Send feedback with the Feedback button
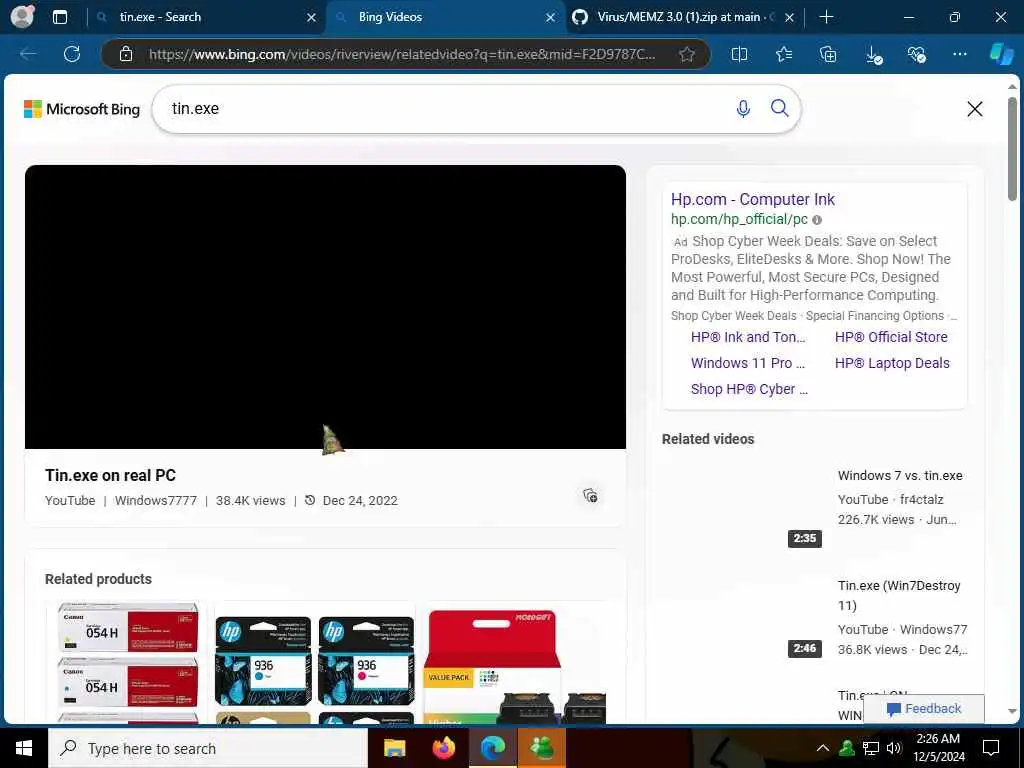Viewport: 1024px width, 768px height. tap(923, 709)
